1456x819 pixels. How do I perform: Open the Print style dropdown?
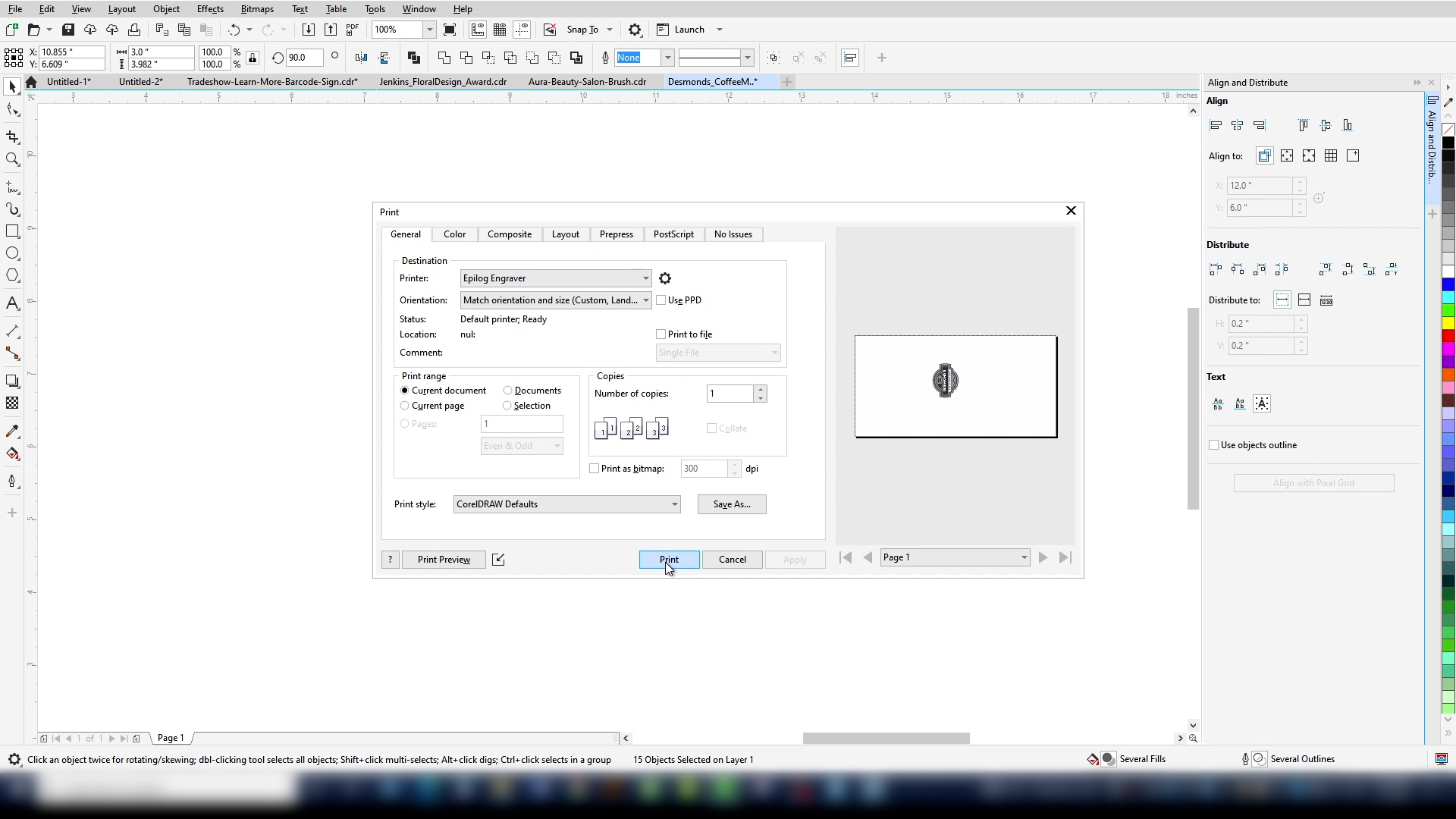click(673, 504)
